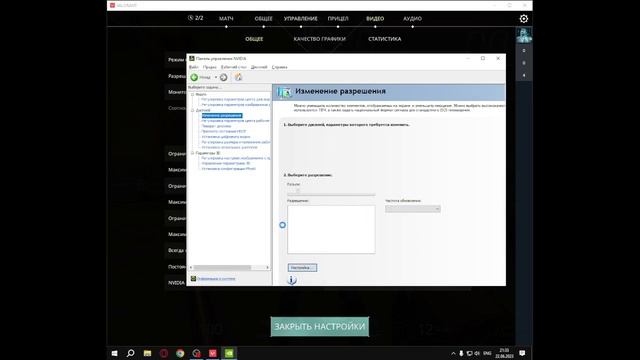Click the player avatar in Valorant sidebar
Viewport: 640px width, 360px height.
click(x=524, y=35)
